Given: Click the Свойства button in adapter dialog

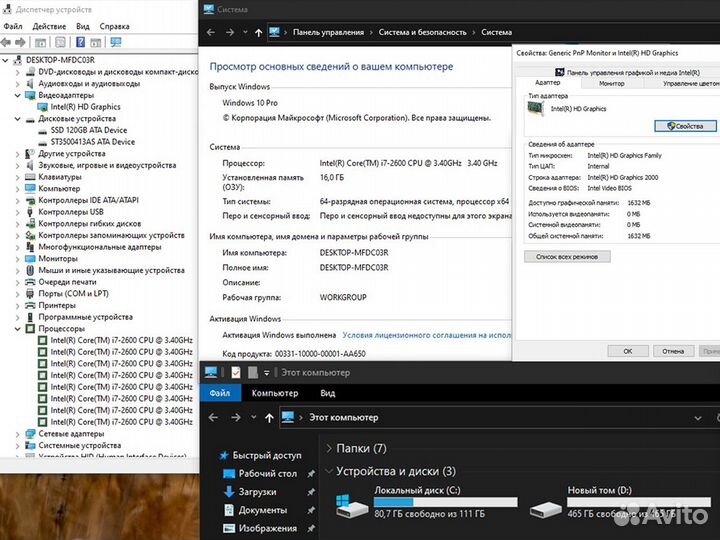Looking at the screenshot, I should 685,126.
